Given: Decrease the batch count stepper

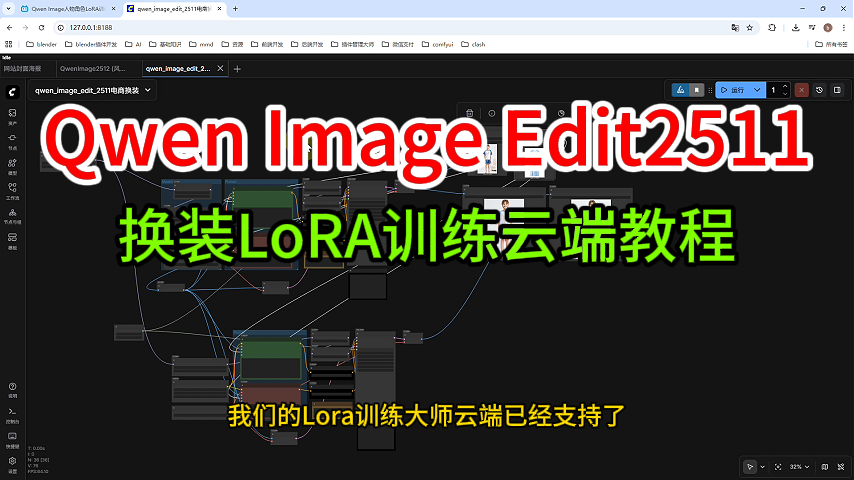Looking at the screenshot, I should pos(785,94).
